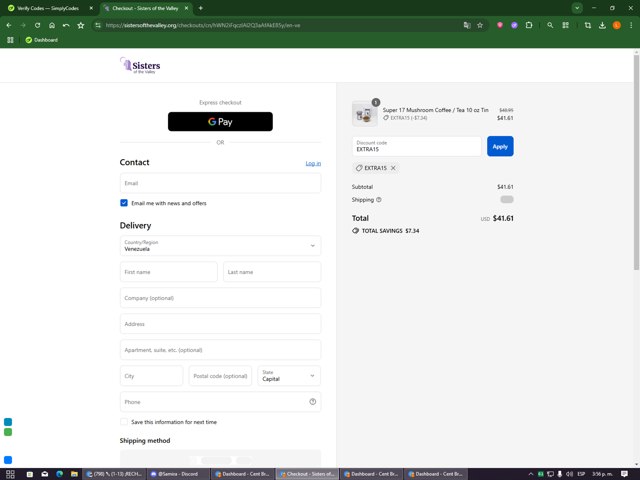This screenshot has width=640, height=480.
Task: Focus the Email input field
Action: pos(220,183)
